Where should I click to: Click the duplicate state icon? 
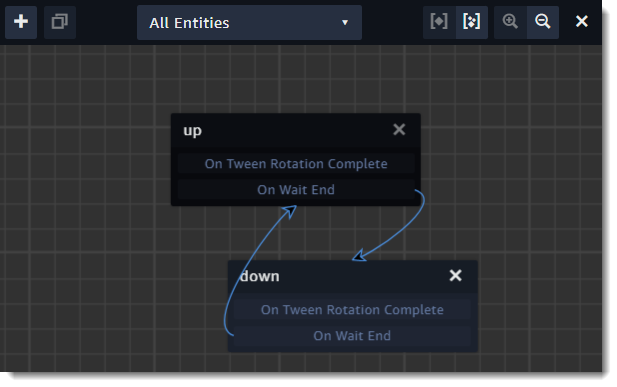(60, 22)
